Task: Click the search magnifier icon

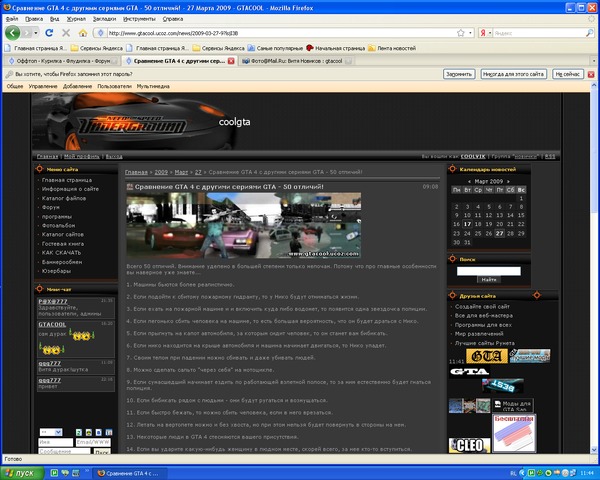Action: coord(589,33)
